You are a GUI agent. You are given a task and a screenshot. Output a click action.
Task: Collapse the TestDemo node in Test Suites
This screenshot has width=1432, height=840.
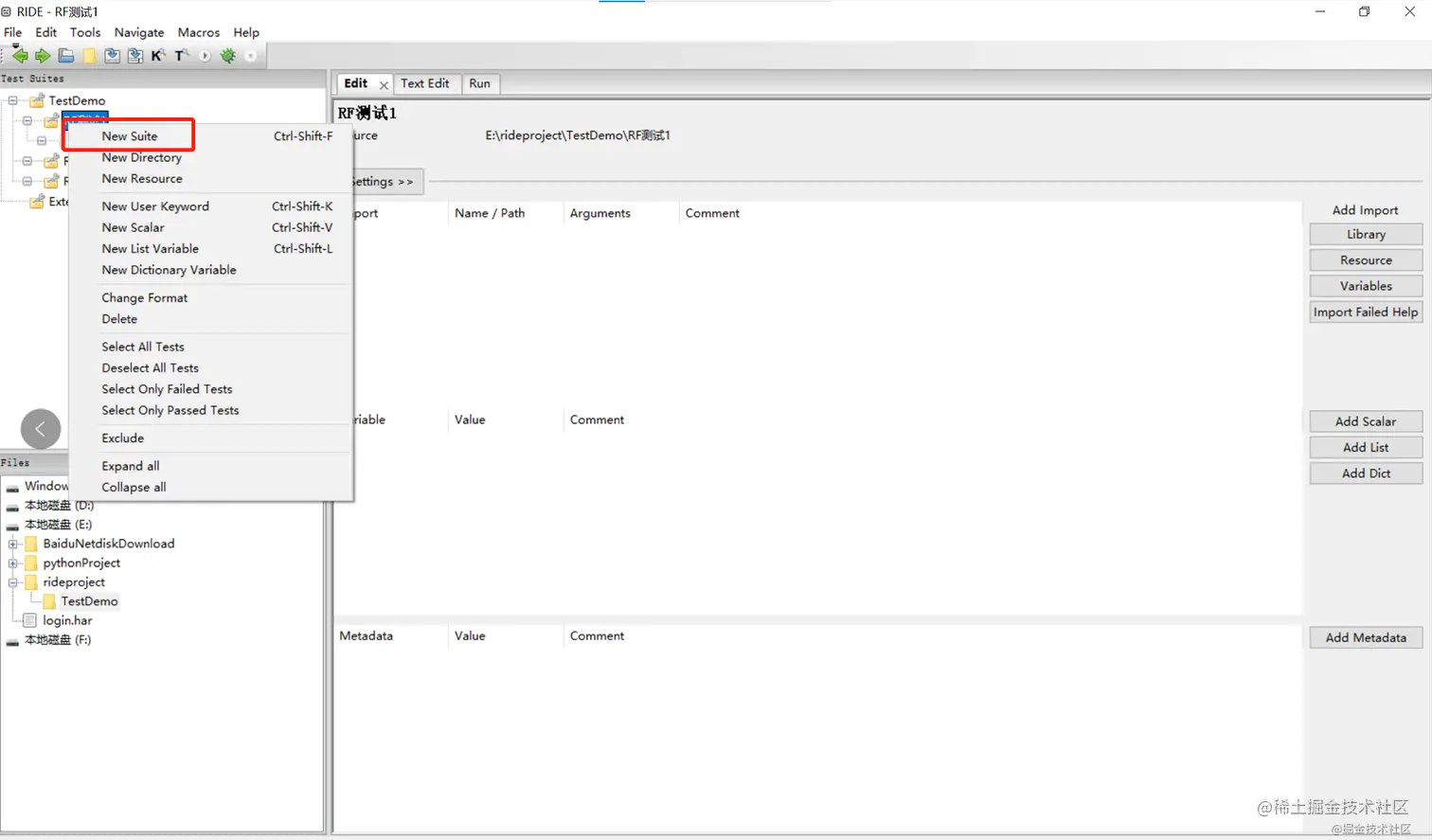[x=12, y=100]
